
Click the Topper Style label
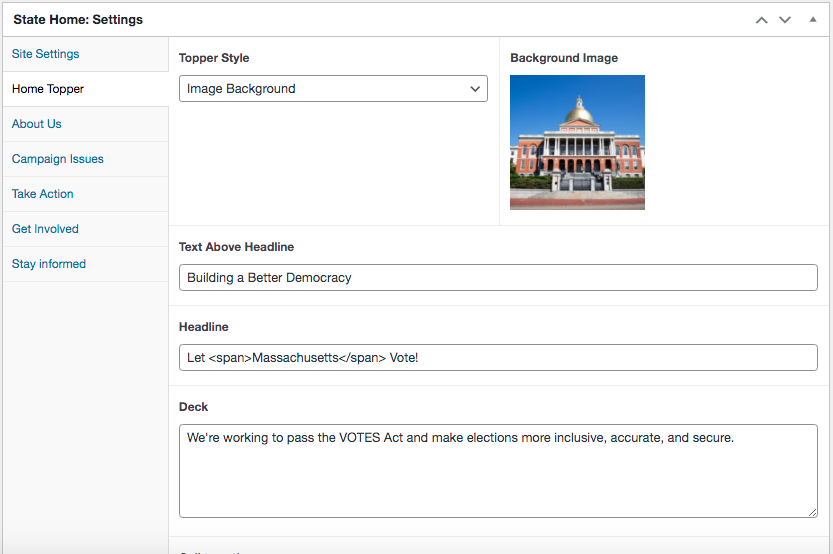coord(214,58)
